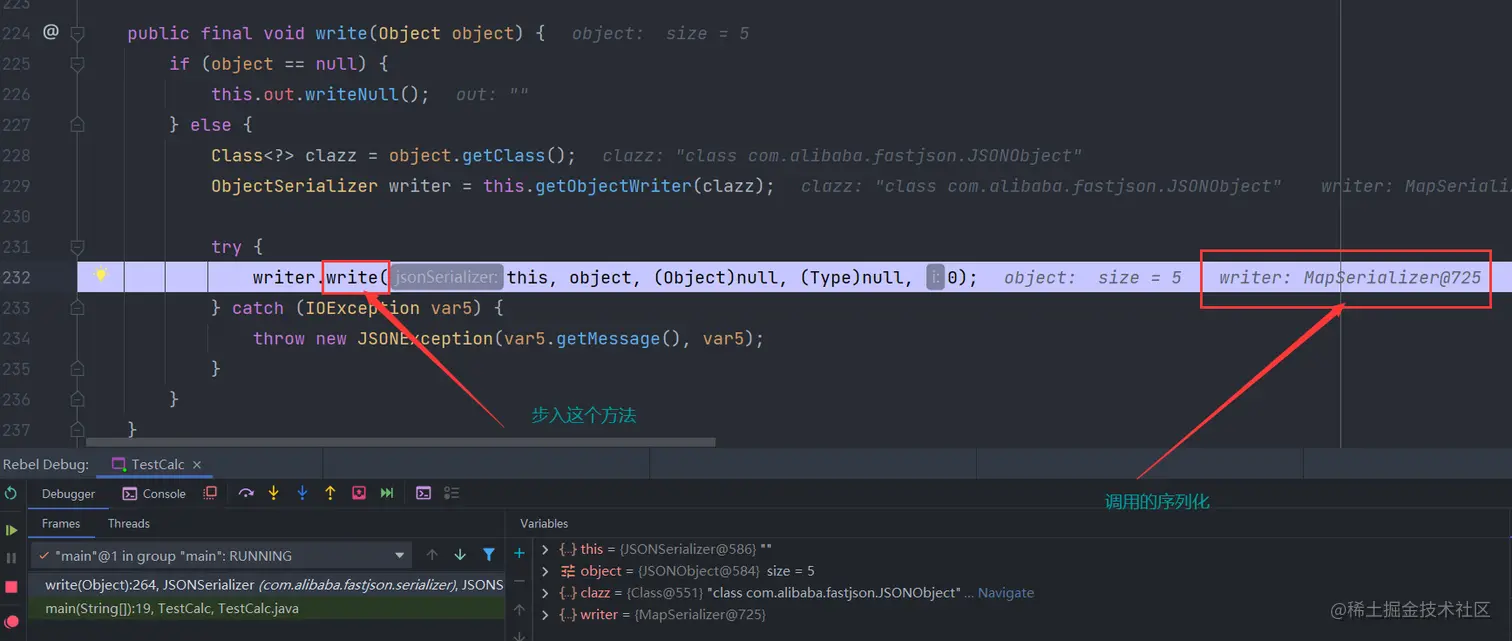Click the Drop Frame icon
The image size is (1512, 641).
(x=358, y=493)
